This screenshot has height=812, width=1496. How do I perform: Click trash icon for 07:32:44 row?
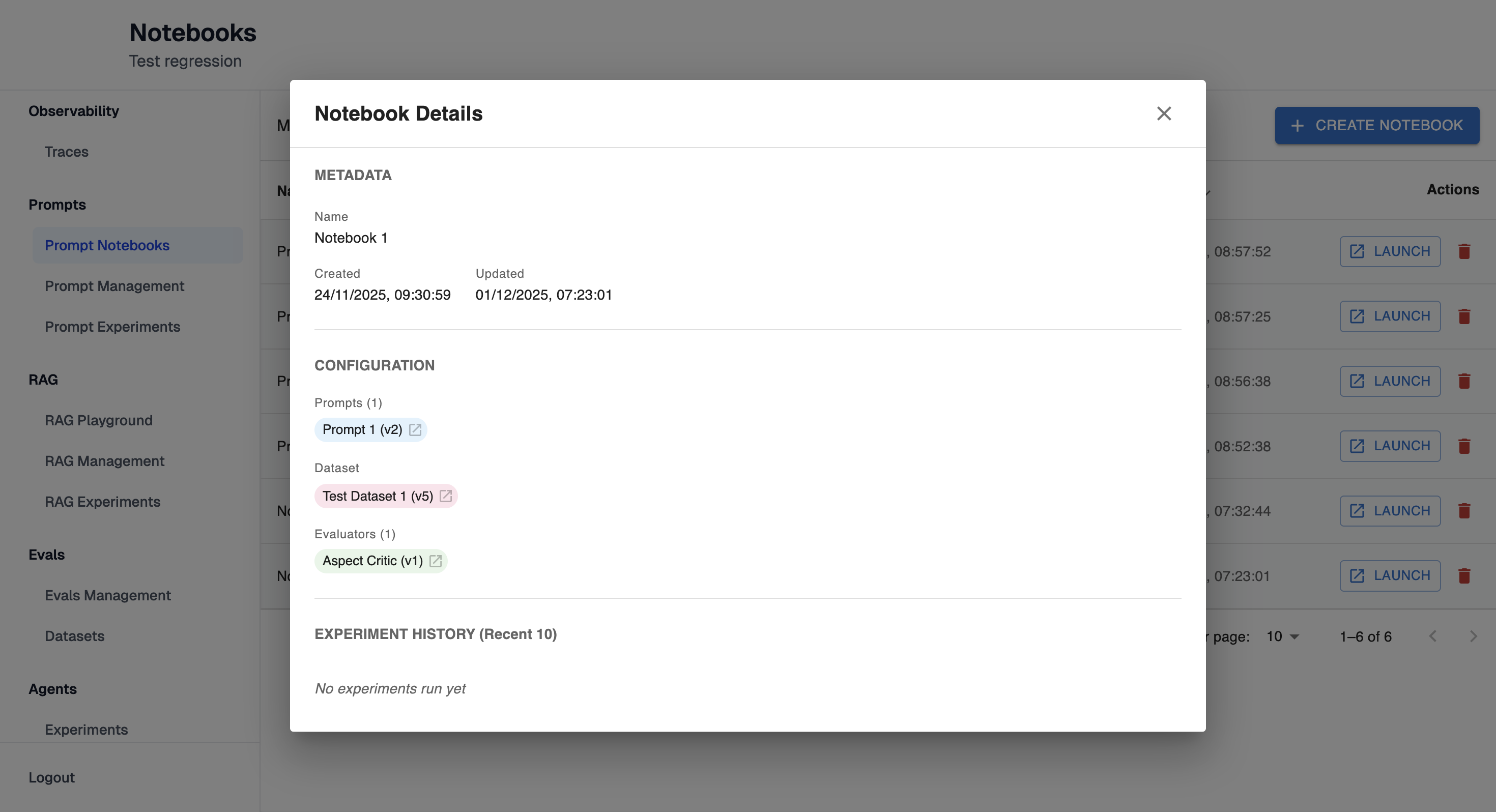(x=1464, y=511)
